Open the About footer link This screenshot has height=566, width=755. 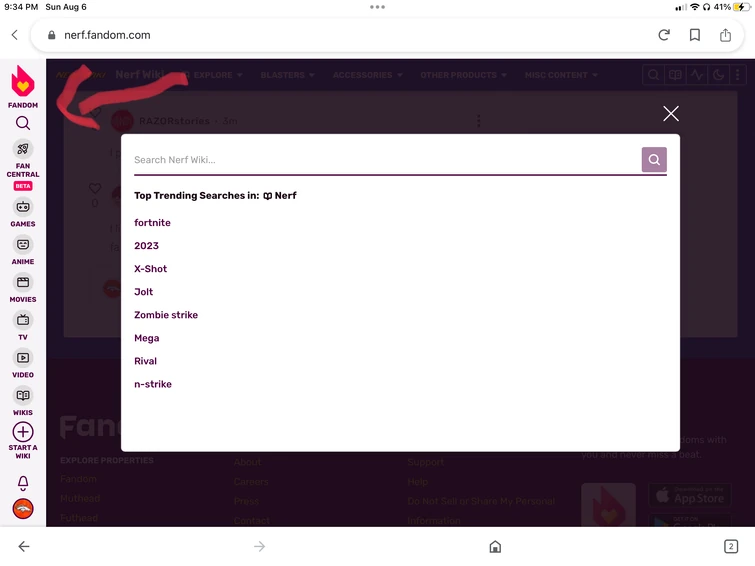coord(247,462)
